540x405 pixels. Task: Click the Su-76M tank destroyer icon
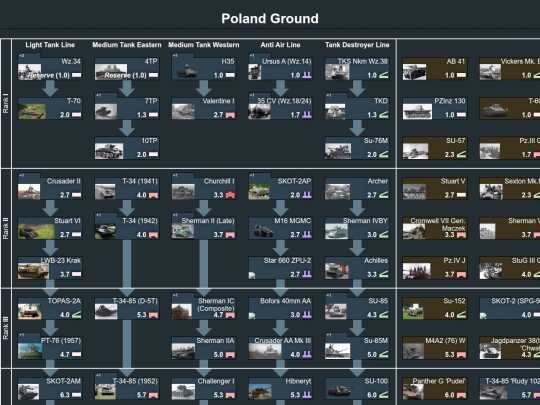click(x=384, y=155)
